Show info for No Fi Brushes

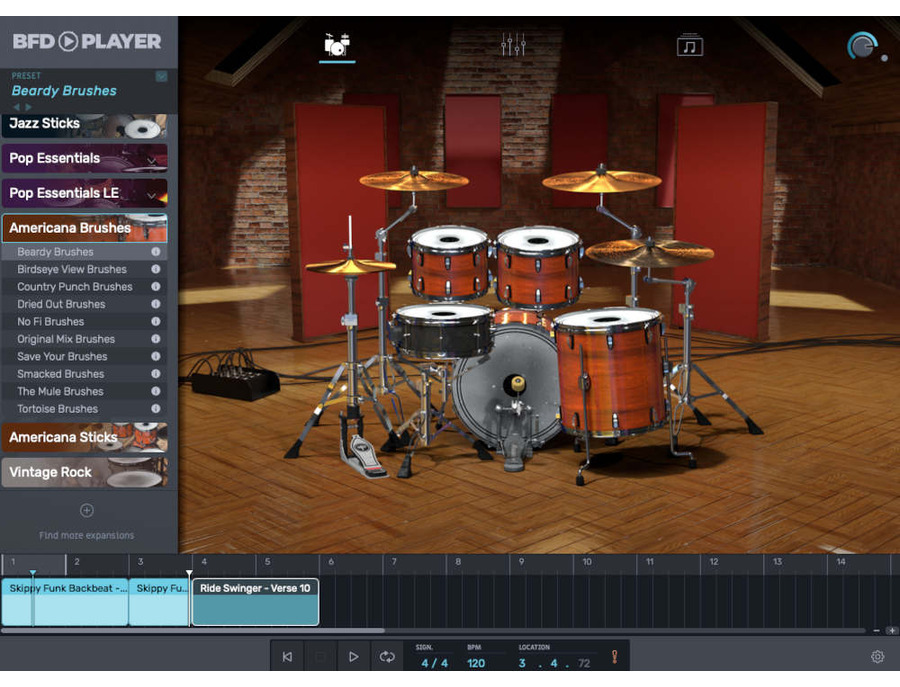coord(156,321)
